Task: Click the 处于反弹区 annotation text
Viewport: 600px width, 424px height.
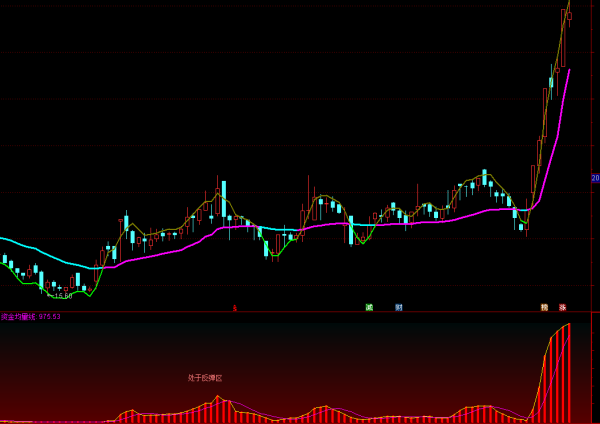Action: click(205, 378)
